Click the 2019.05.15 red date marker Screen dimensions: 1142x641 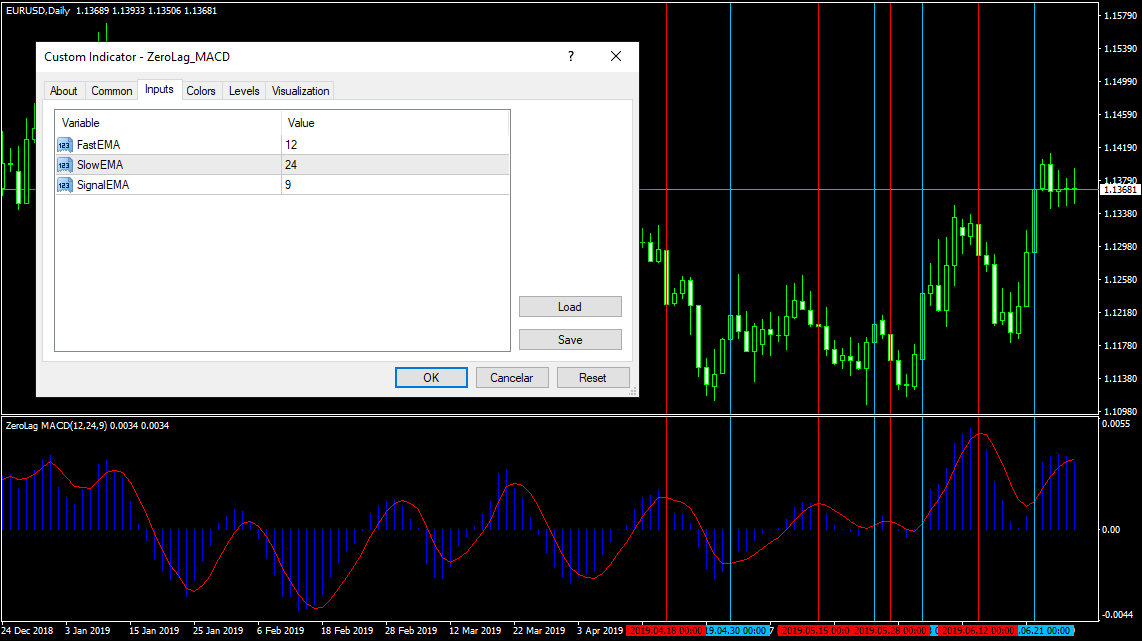[x=814, y=631]
